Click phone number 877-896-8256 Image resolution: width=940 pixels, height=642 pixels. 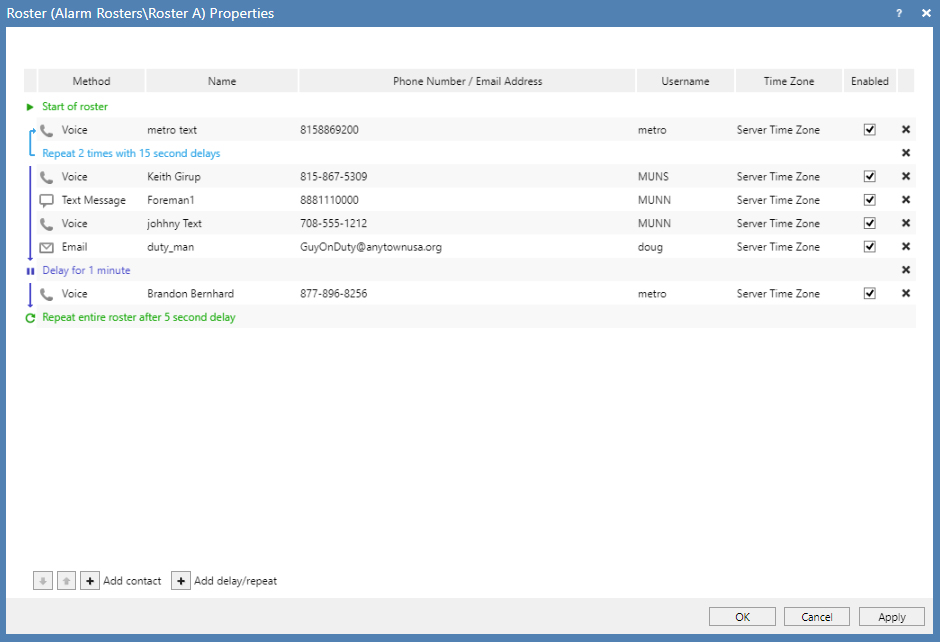pyautogui.click(x=334, y=293)
